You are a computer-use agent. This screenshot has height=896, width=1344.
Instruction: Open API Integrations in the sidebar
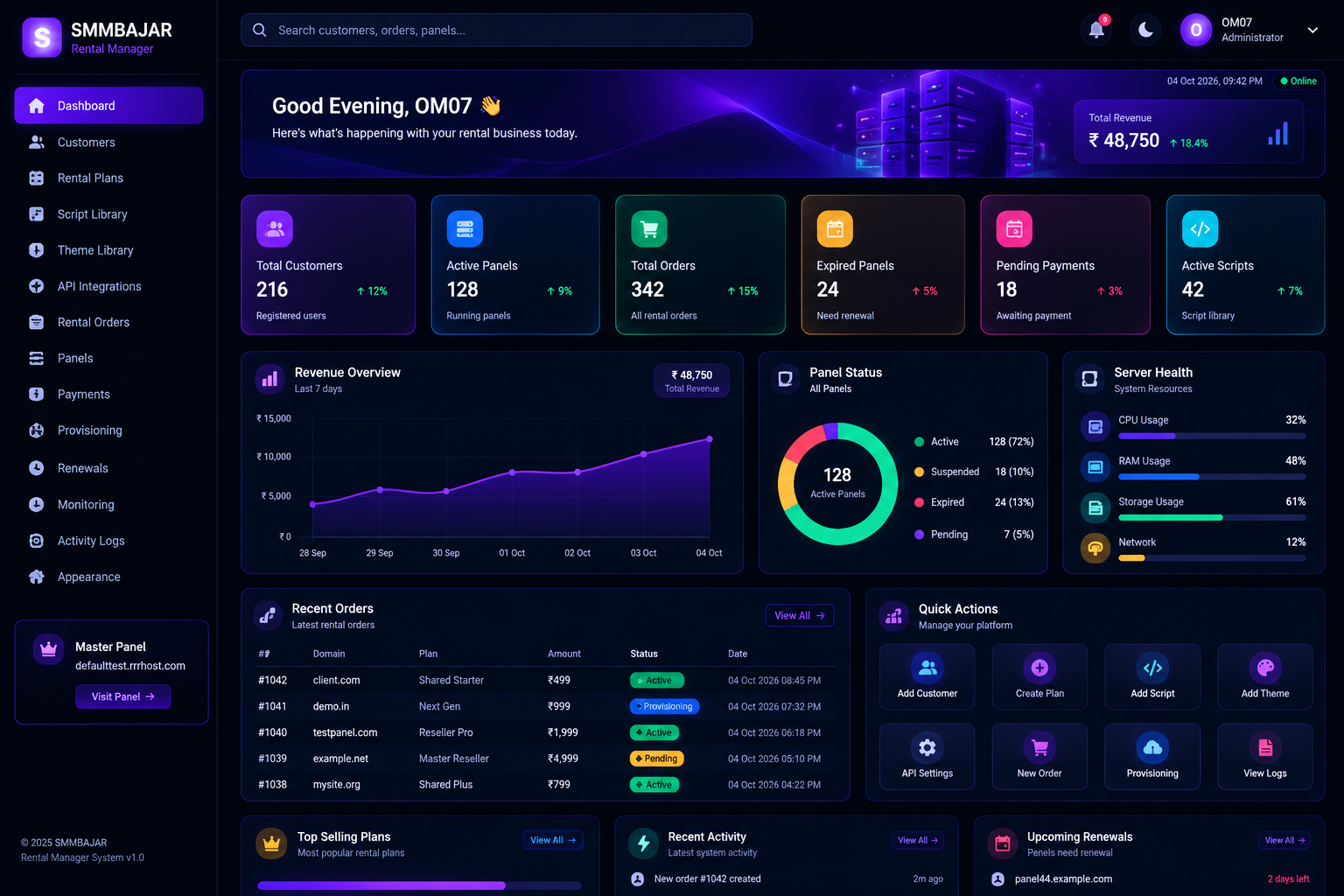[108, 286]
